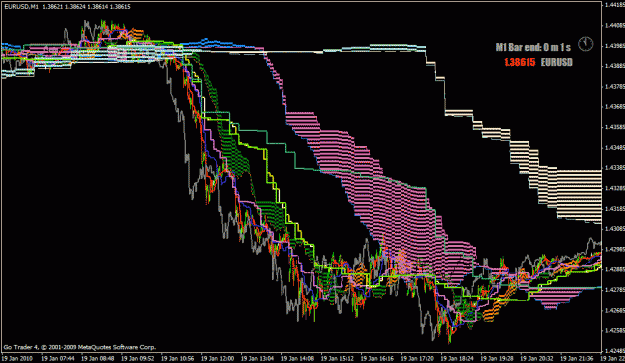The width and height of the screenshot is (625, 363).
Task: Click the 1.4348 level on the price scale
Action: point(615,147)
